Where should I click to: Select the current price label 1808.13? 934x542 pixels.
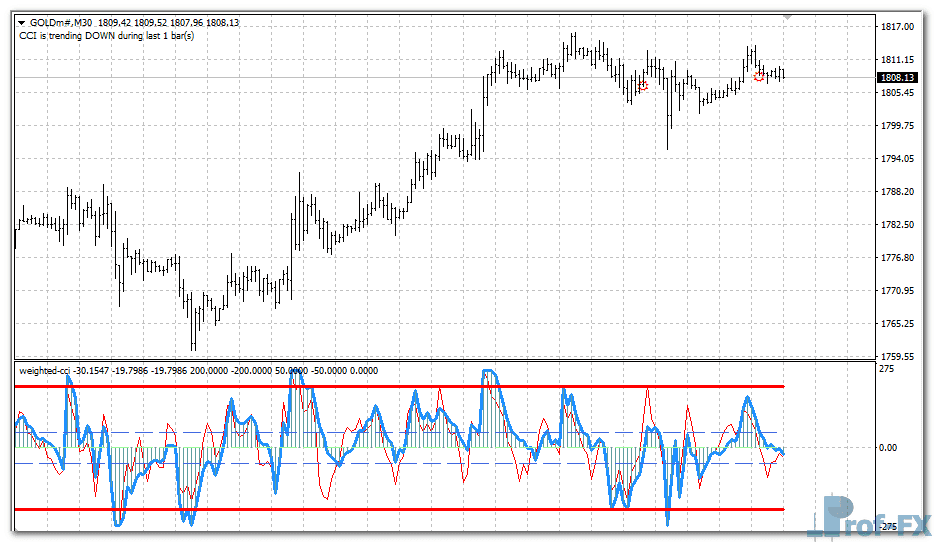pos(897,77)
